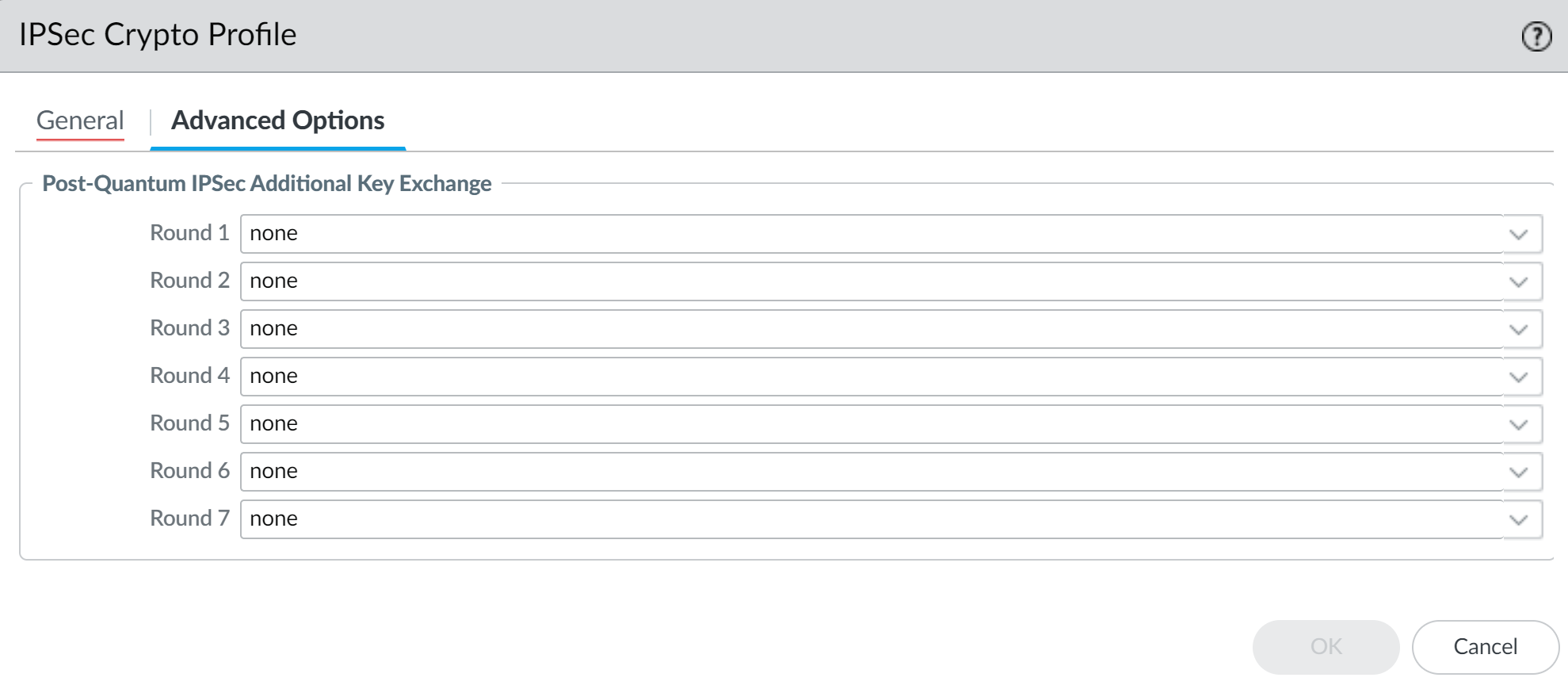Expand the Round 2 dropdown arrow

1518,281
